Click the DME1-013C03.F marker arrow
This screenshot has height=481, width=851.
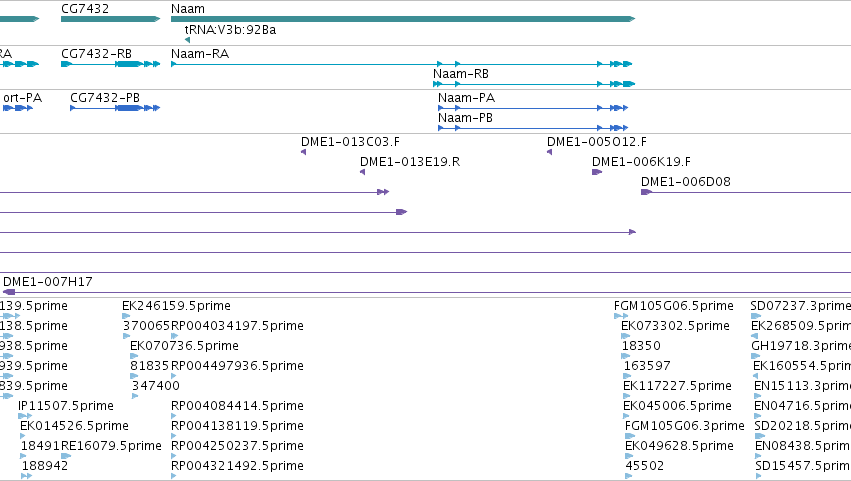click(x=303, y=152)
